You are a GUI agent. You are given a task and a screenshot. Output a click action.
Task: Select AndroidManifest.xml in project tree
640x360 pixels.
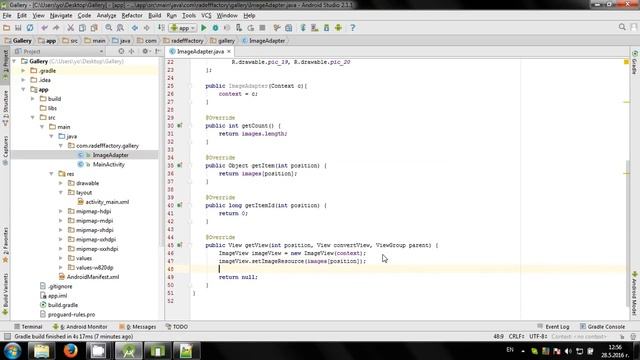pos(93,277)
